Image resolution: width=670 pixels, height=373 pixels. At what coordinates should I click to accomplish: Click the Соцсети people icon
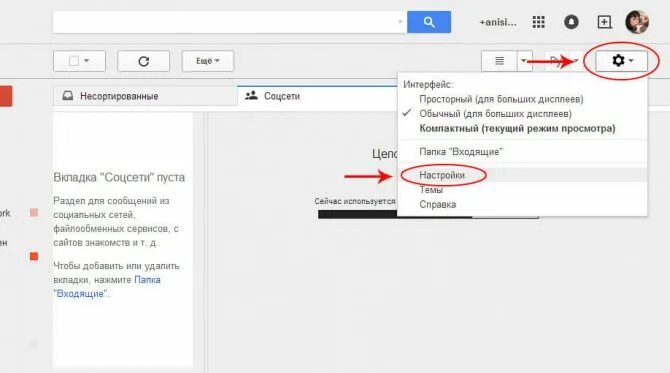click(251, 95)
